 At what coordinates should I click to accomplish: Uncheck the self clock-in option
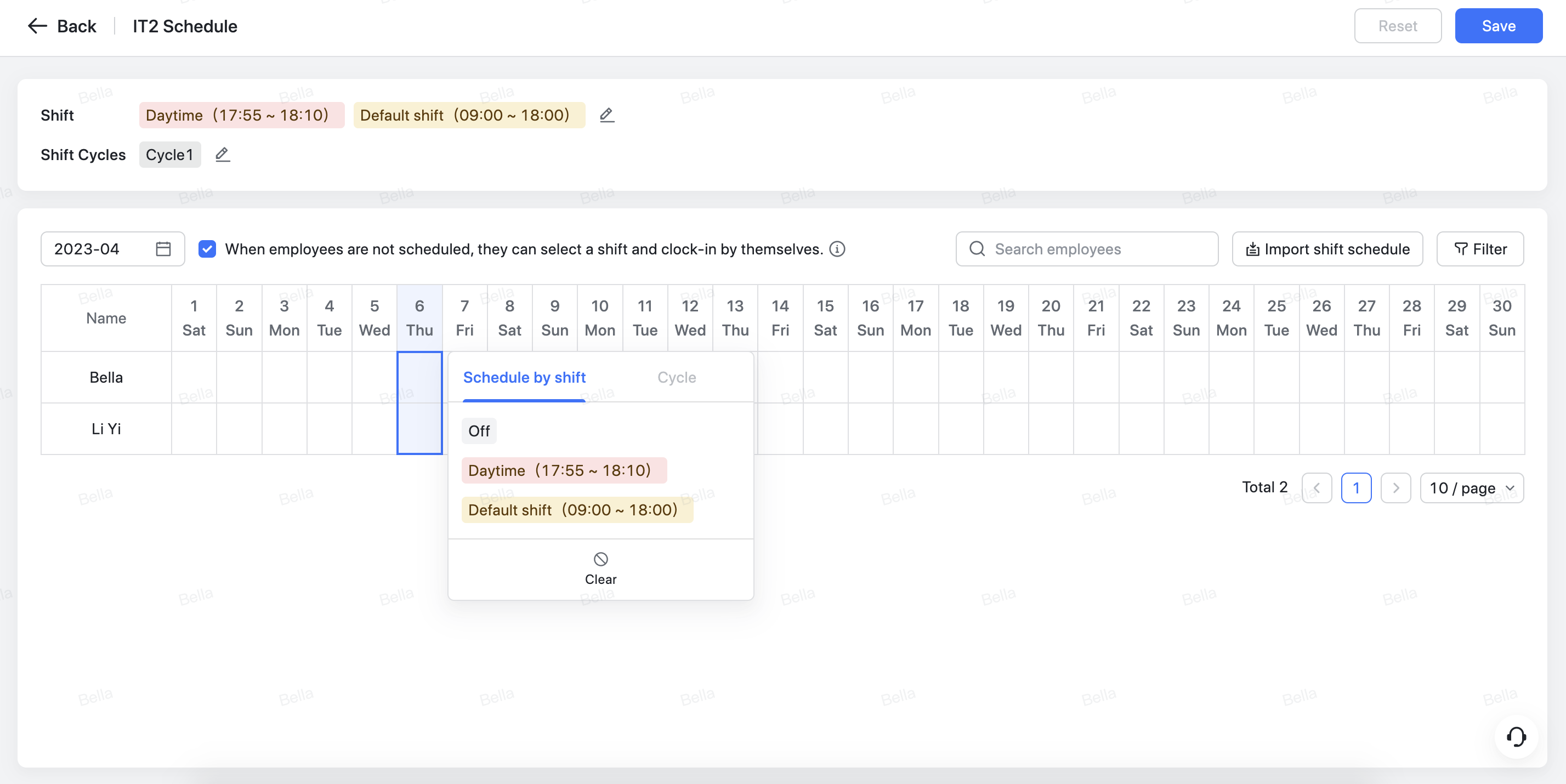tap(207, 248)
